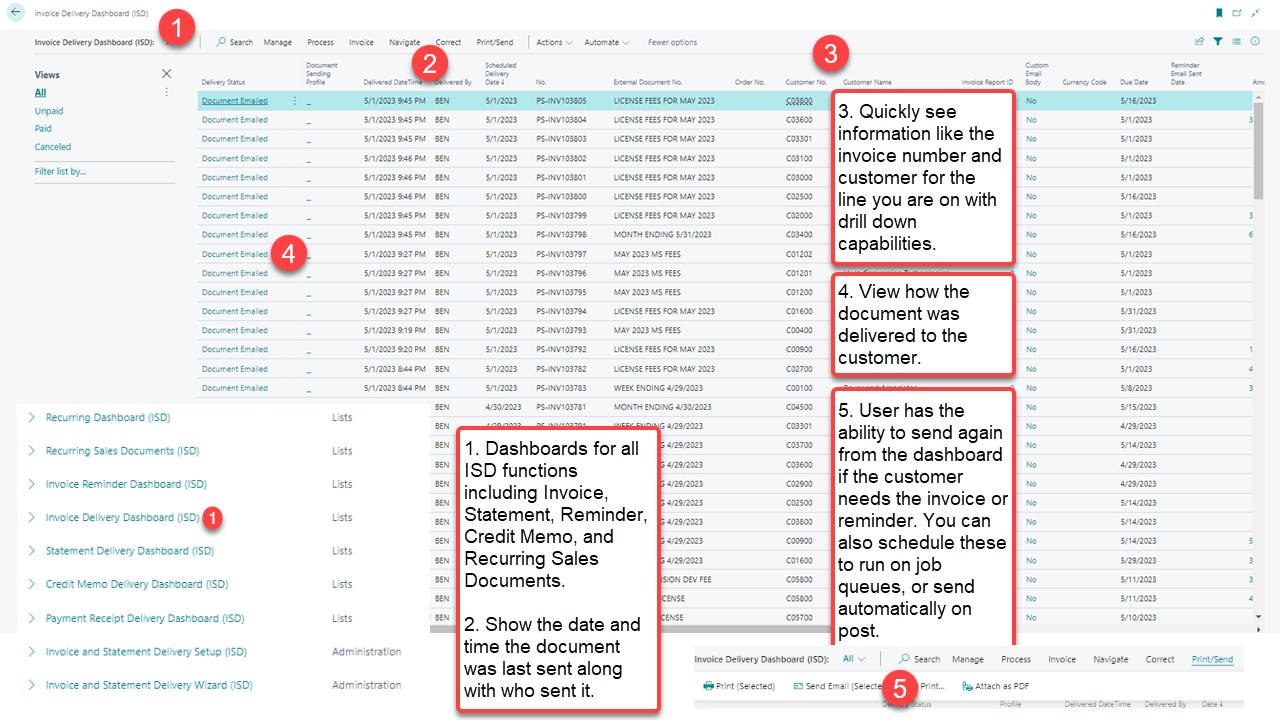
Task: Show the FactBox information icon
Action: (x=1255, y=42)
